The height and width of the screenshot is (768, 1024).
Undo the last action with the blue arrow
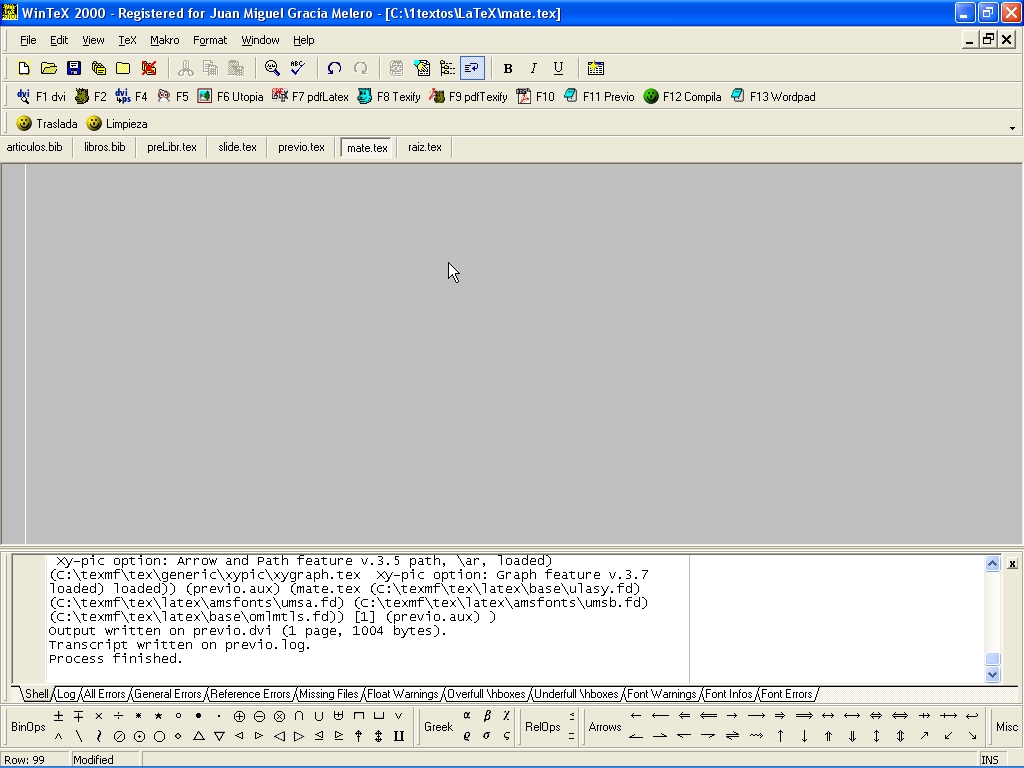tap(334, 68)
